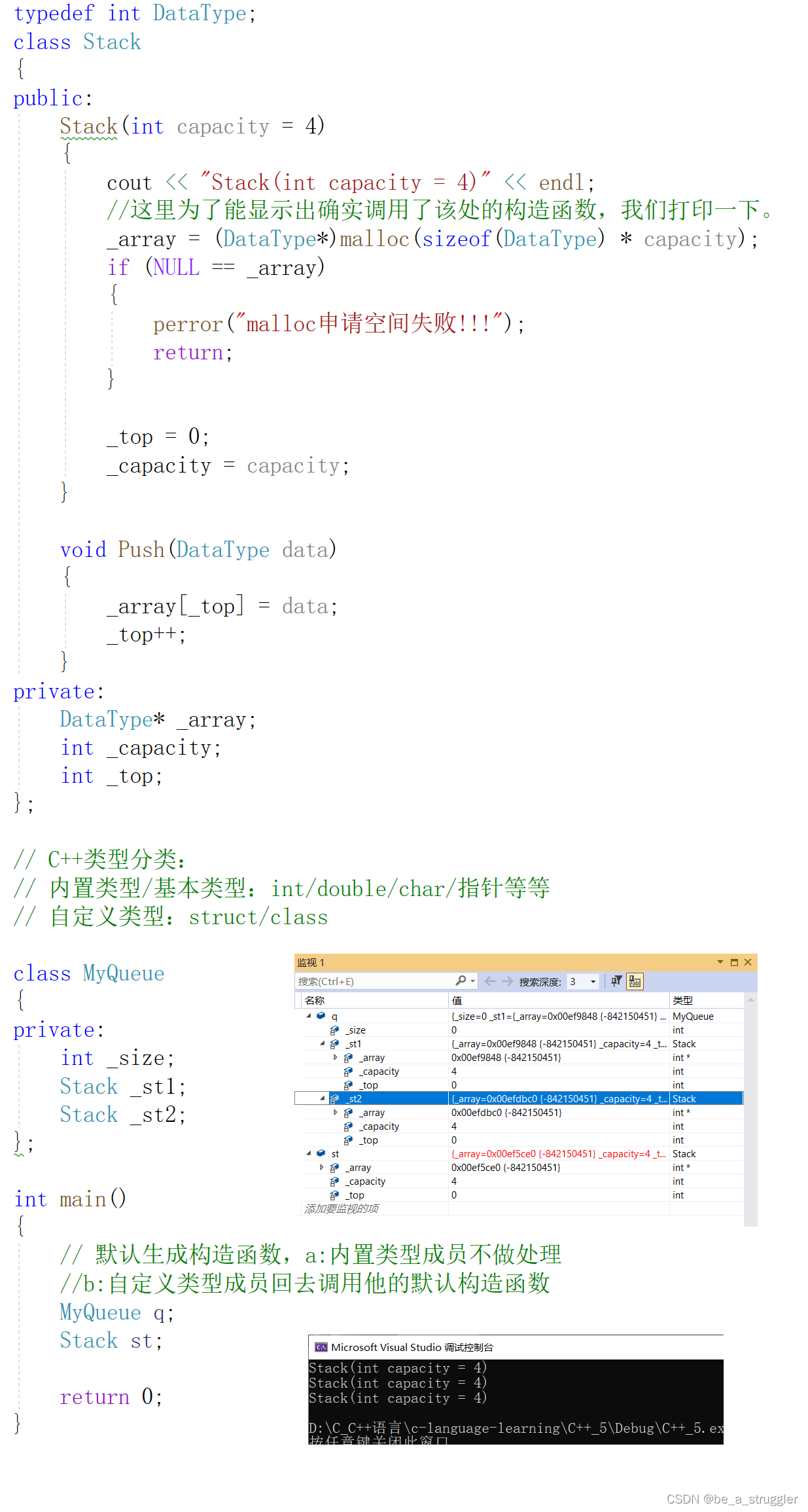Click the field icon of _capacity under _st2
The height and width of the screenshot is (1512, 808).
348,1126
